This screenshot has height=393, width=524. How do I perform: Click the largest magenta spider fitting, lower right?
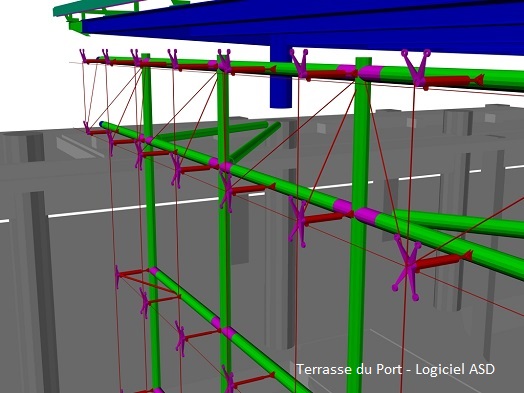[408, 267]
